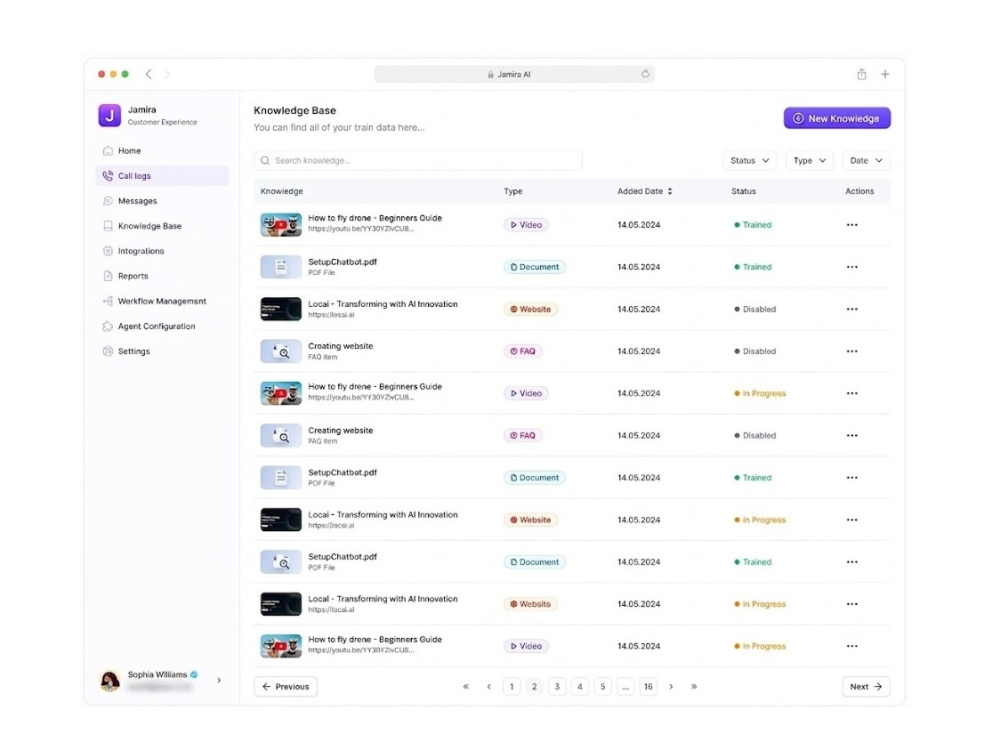Click Trained status in first row
The image size is (1000, 750).
pyautogui.click(x=753, y=225)
